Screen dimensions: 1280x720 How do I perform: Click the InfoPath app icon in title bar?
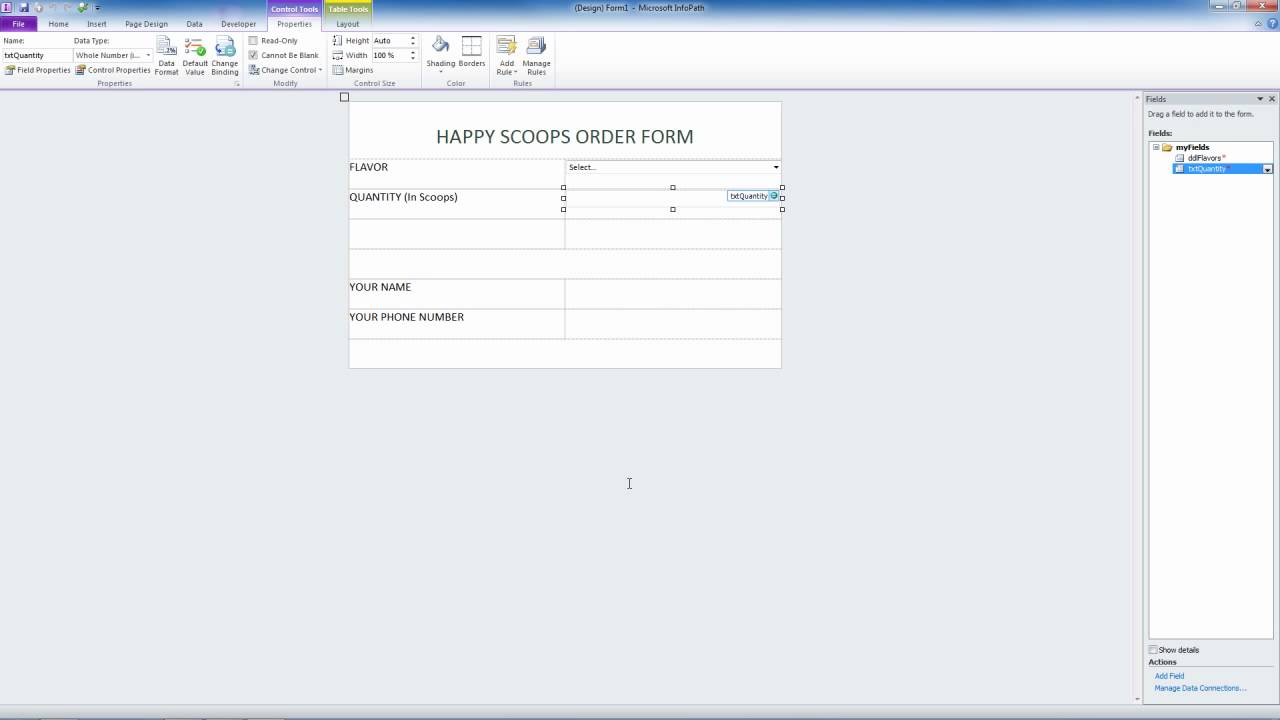(x=7, y=7)
